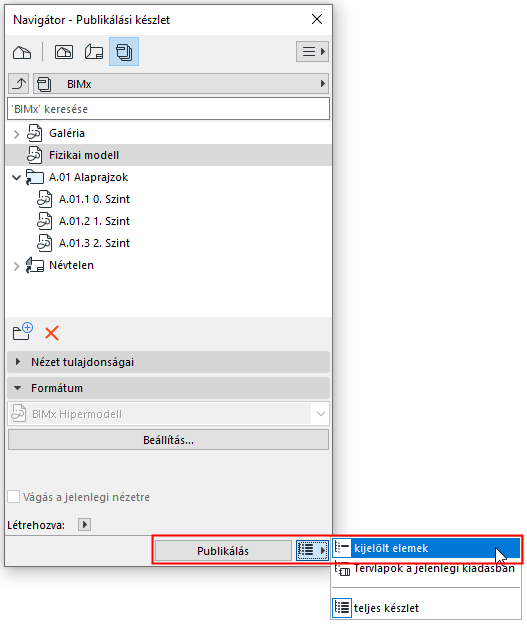The image size is (527, 624).
Task: Open the publish scope list button
Action: tap(312, 550)
